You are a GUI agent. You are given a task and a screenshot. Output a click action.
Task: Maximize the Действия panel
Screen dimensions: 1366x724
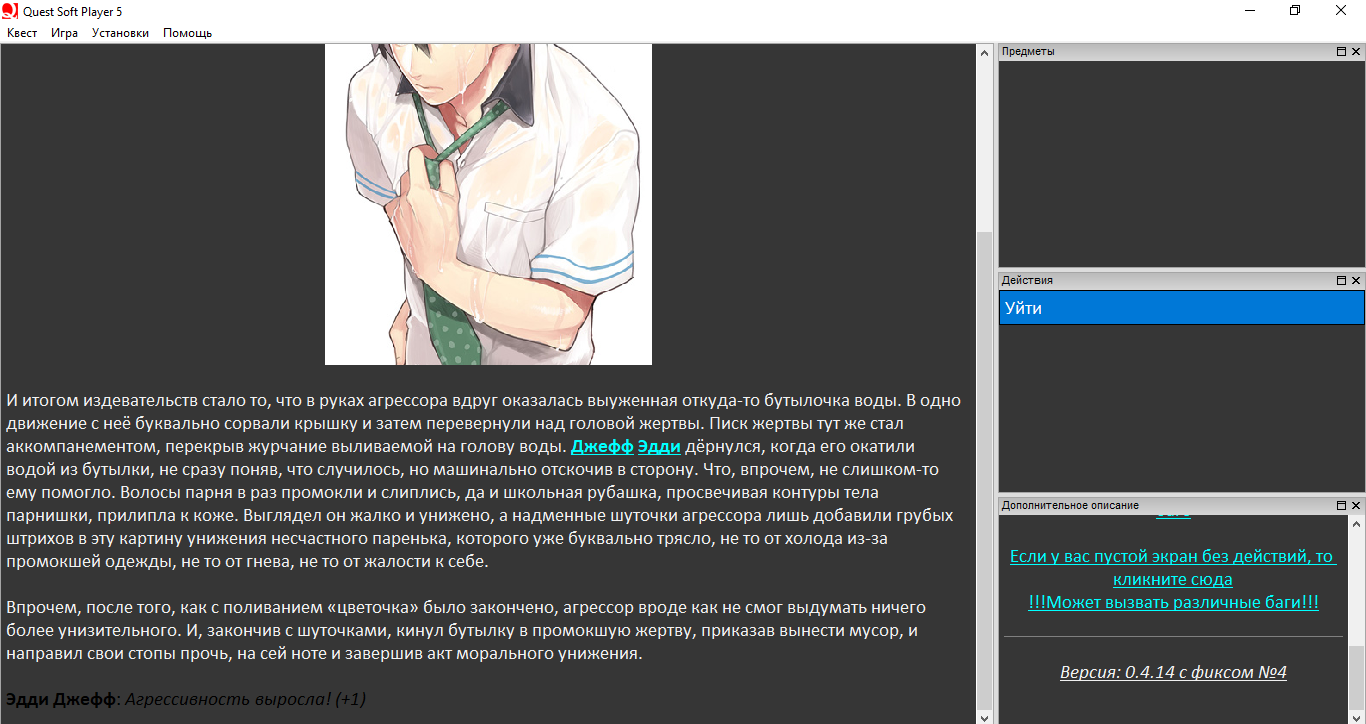1342,281
